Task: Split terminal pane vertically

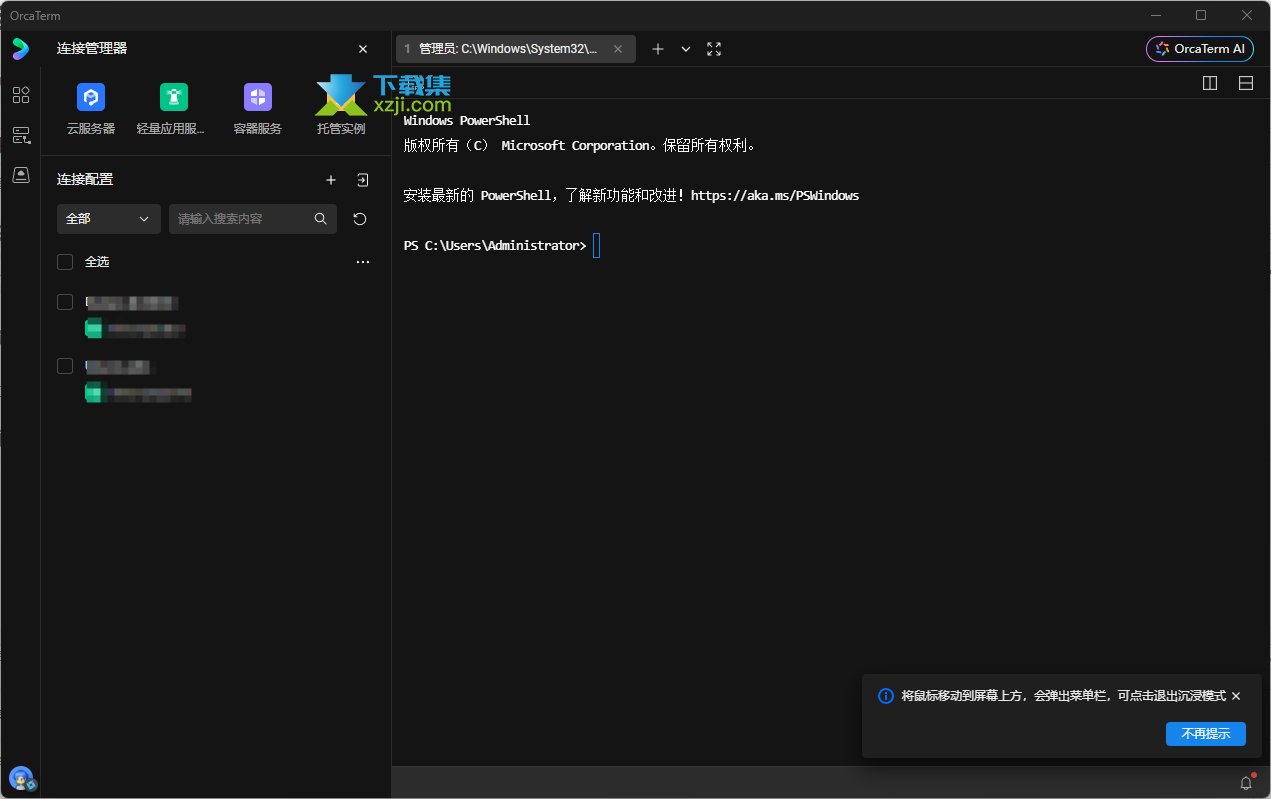Action: (x=1210, y=83)
